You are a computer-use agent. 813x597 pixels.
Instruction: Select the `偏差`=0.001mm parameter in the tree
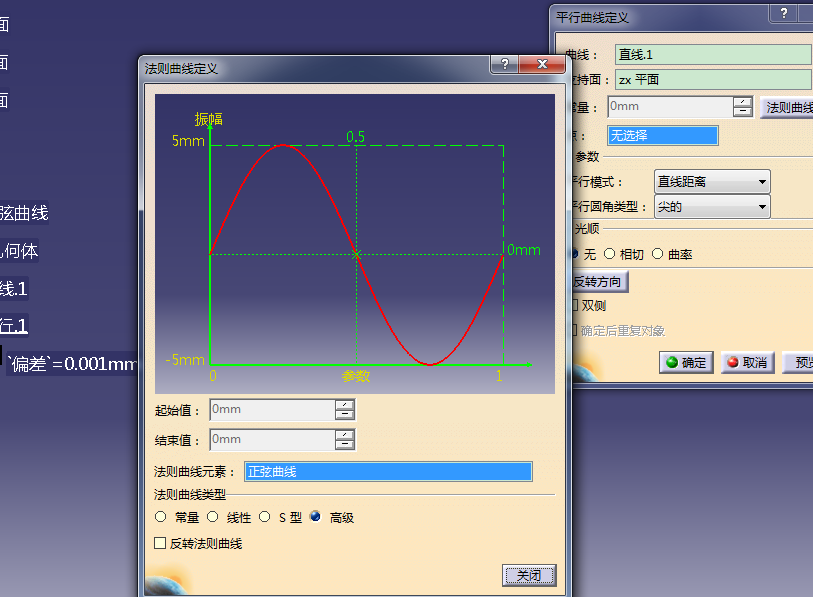[73, 364]
